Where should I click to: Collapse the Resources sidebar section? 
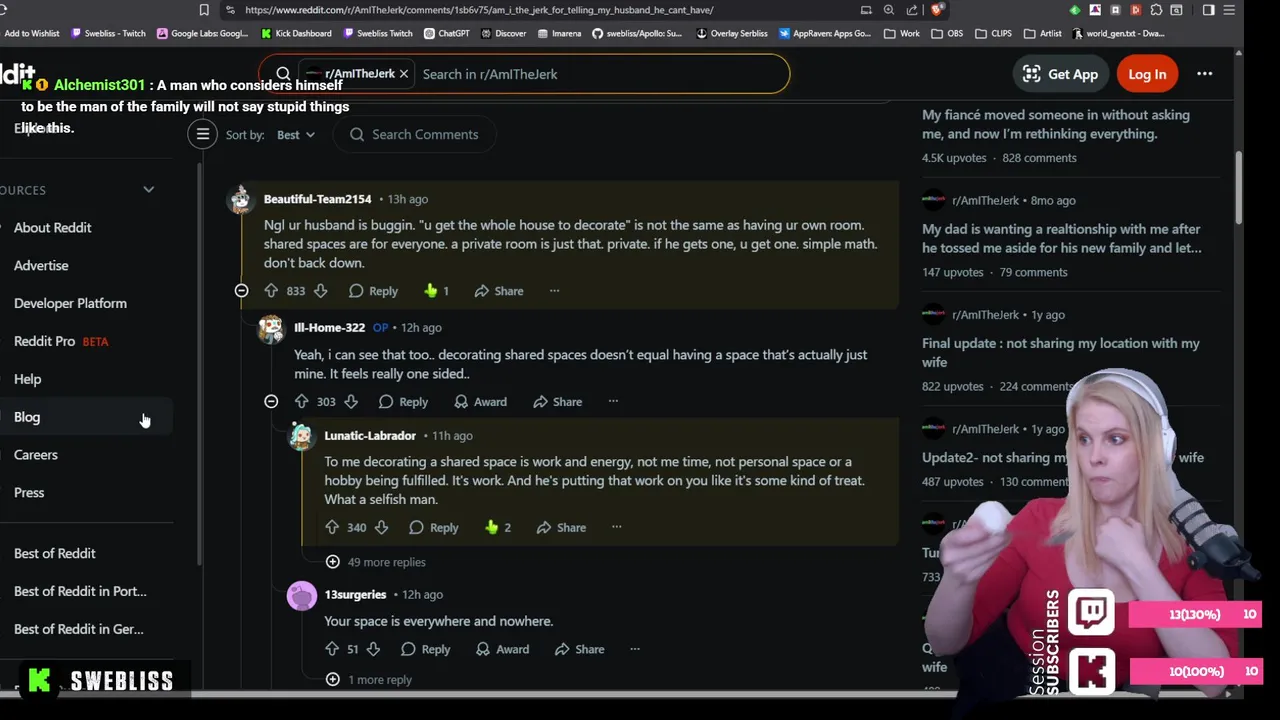149,190
